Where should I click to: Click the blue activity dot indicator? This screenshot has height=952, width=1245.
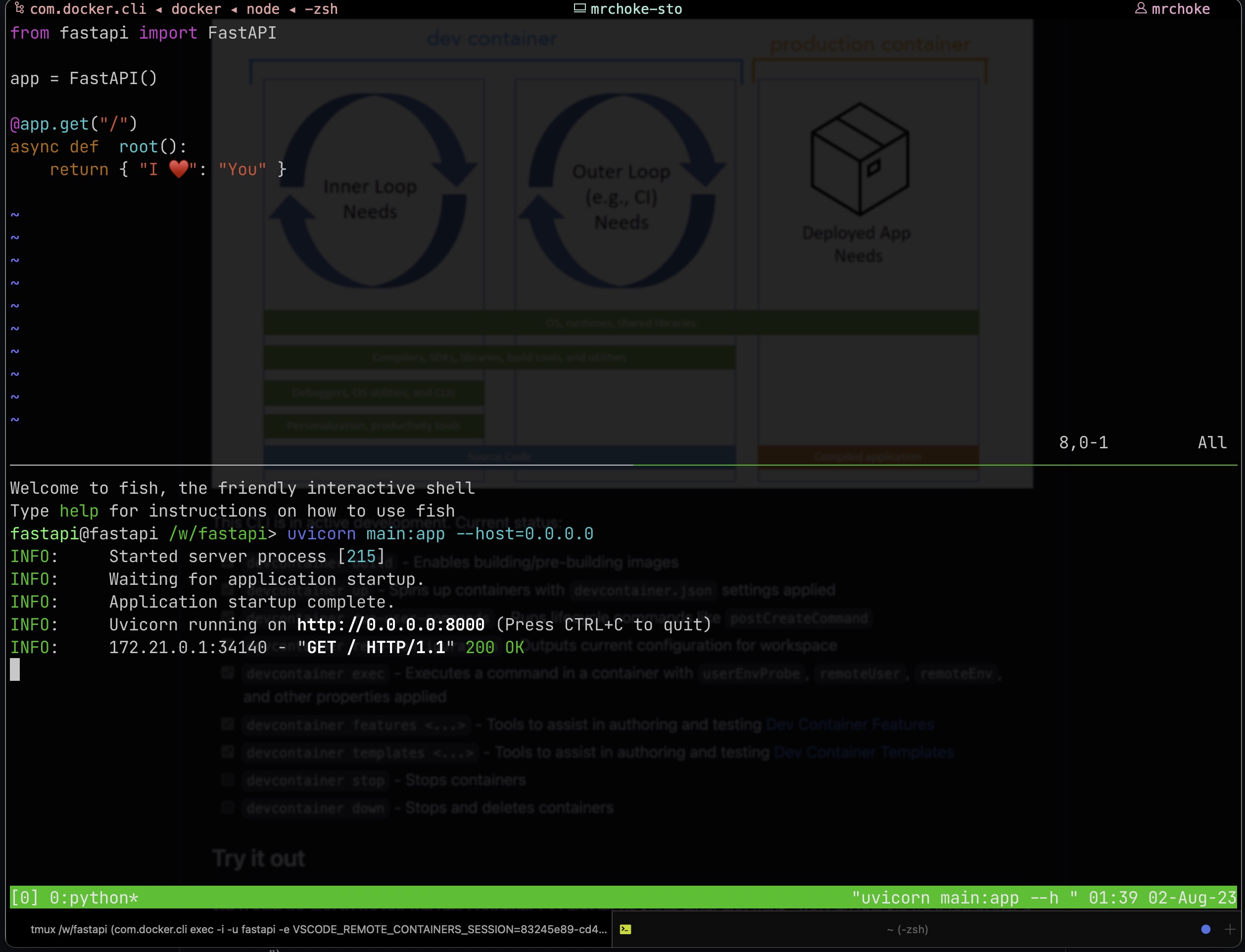tap(1205, 929)
